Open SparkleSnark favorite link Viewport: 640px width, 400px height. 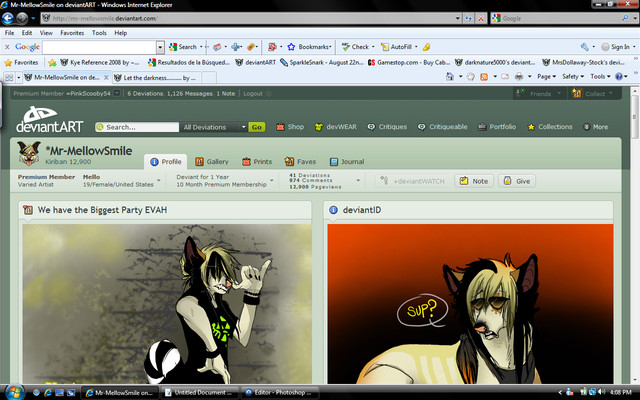[322, 62]
